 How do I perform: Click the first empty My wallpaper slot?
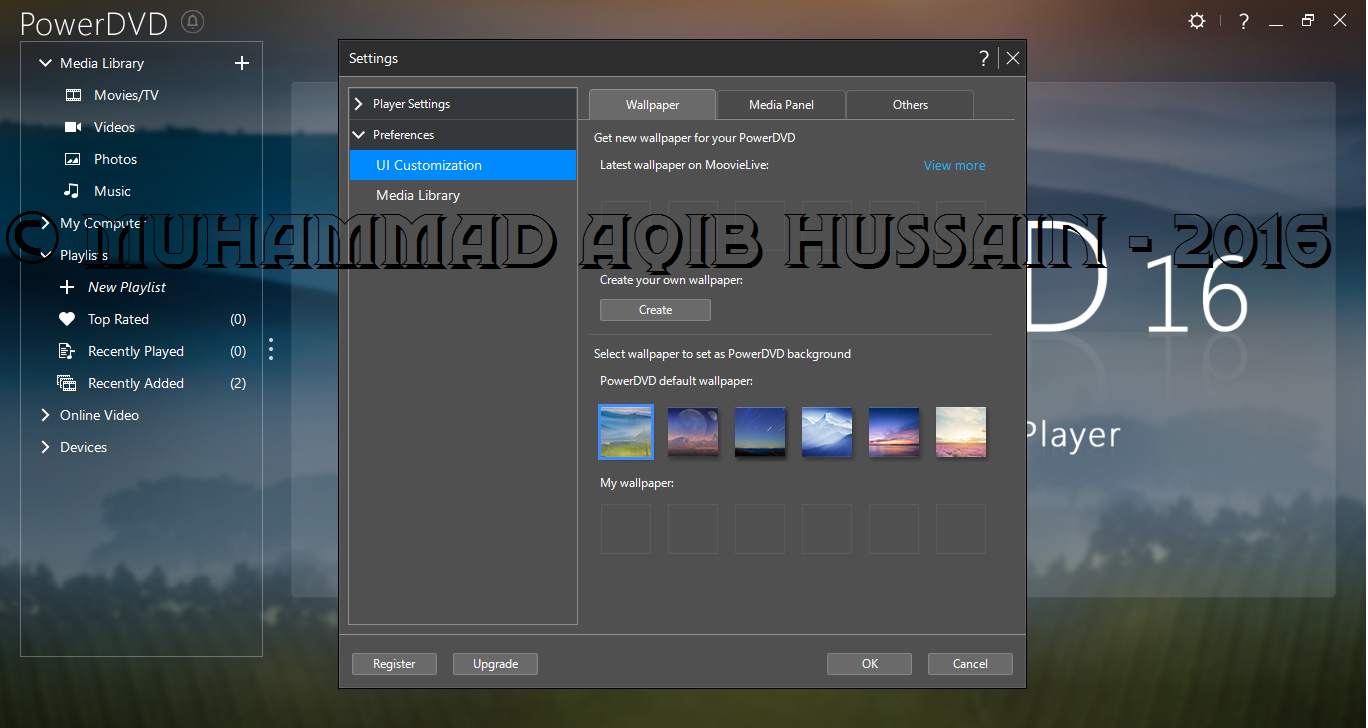(x=626, y=529)
